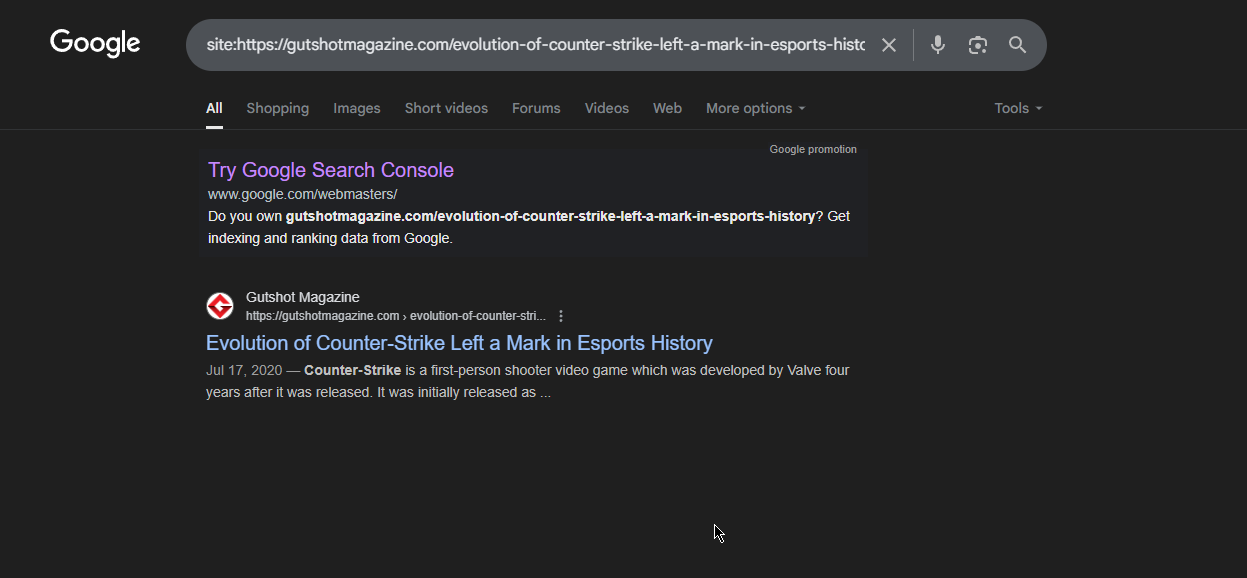Open the Web tab
The image size is (1247, 578).
667,108
